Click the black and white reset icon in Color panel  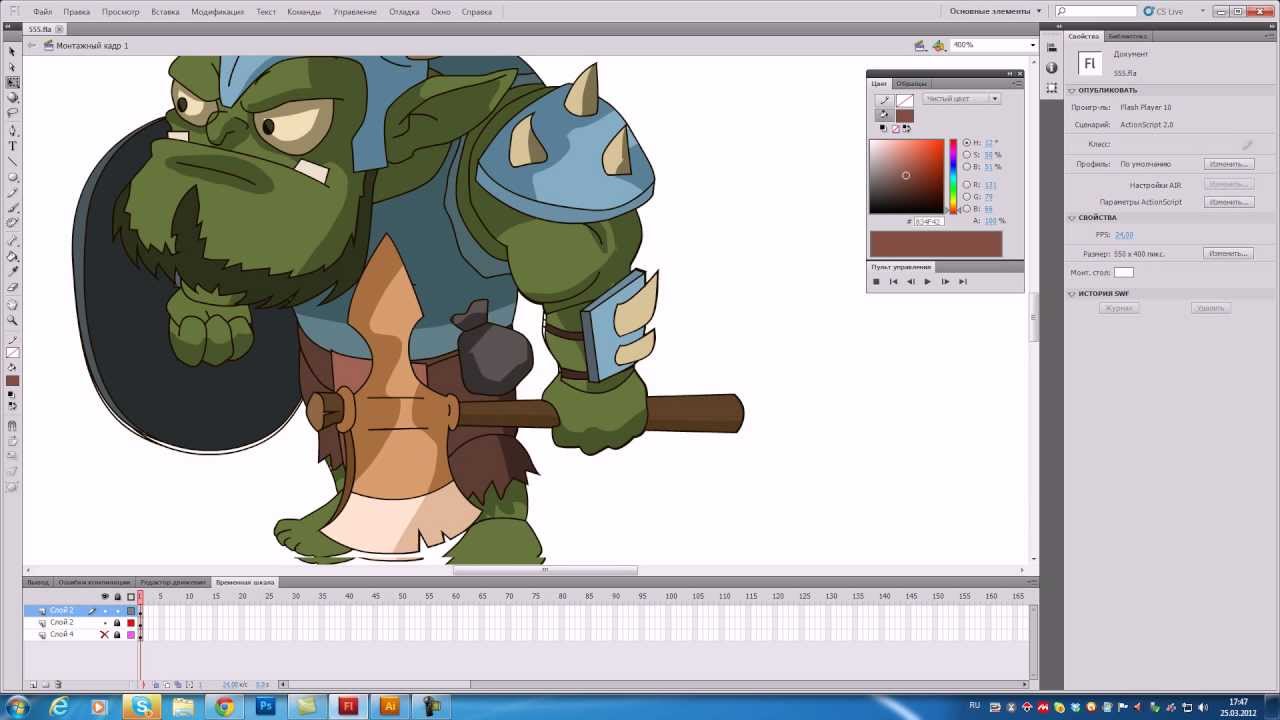tap(883, 128)
